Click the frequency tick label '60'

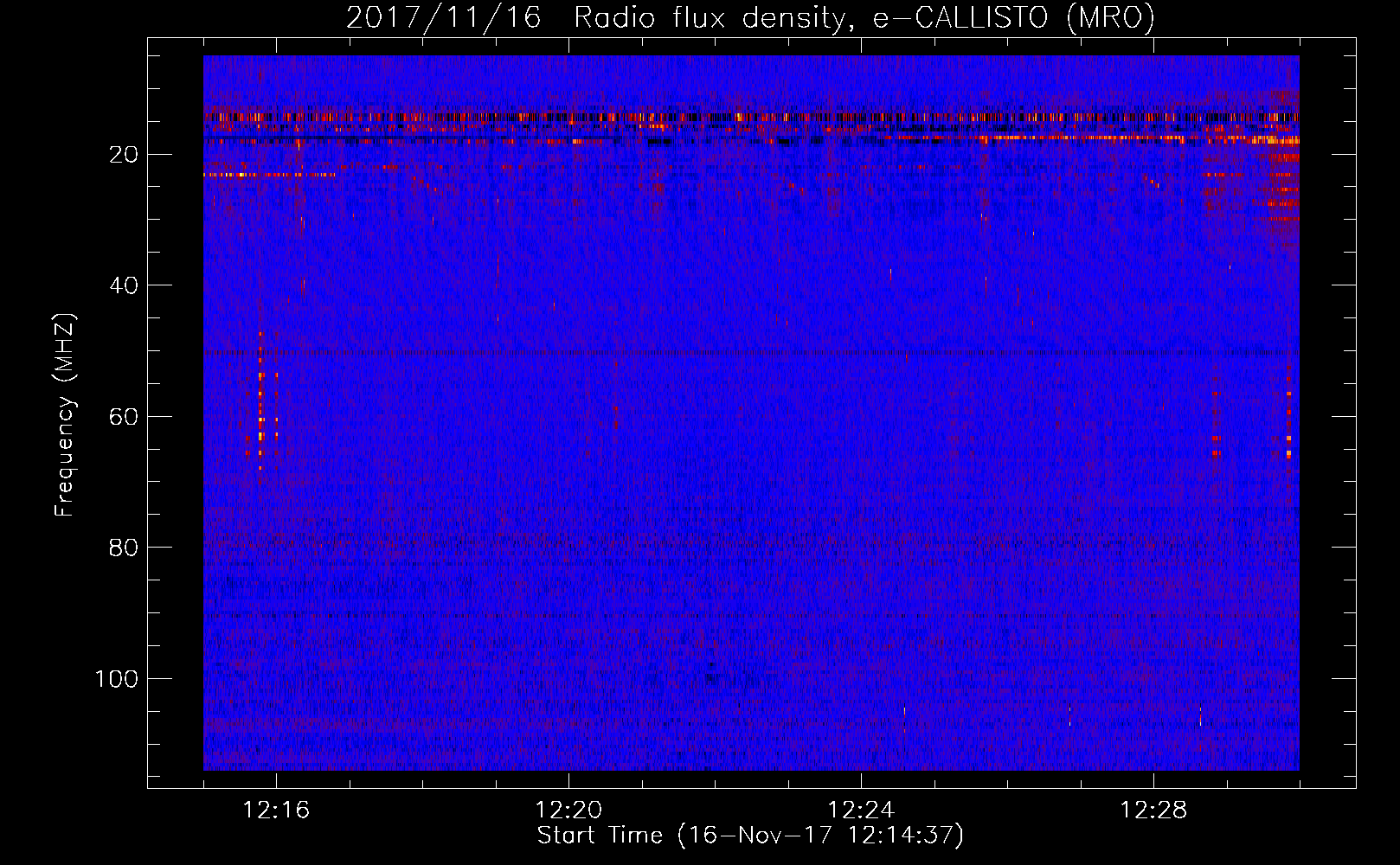125,417
